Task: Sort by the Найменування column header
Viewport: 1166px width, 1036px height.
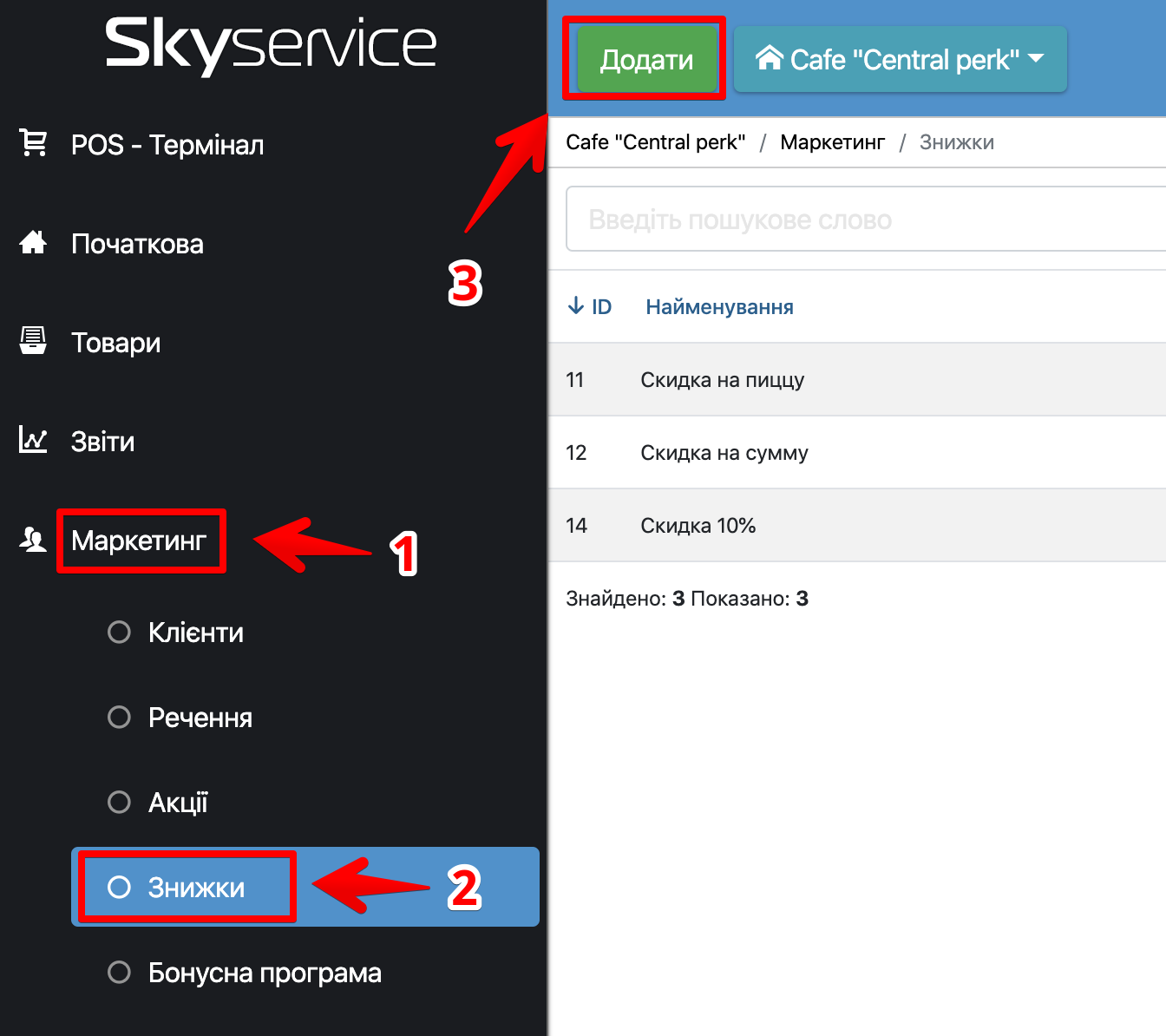Action: click(x=719, y=307)
